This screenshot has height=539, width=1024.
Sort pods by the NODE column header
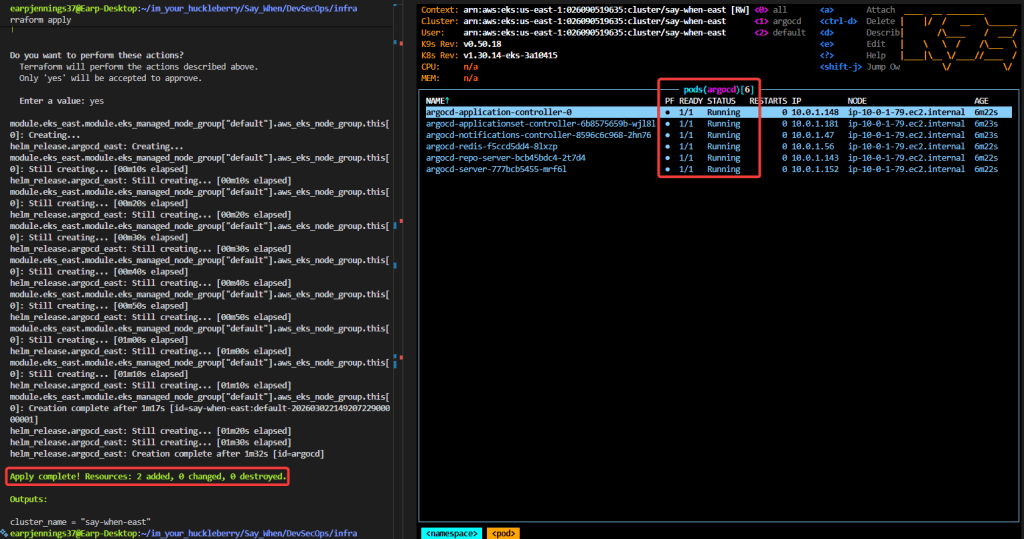point(857,101)
